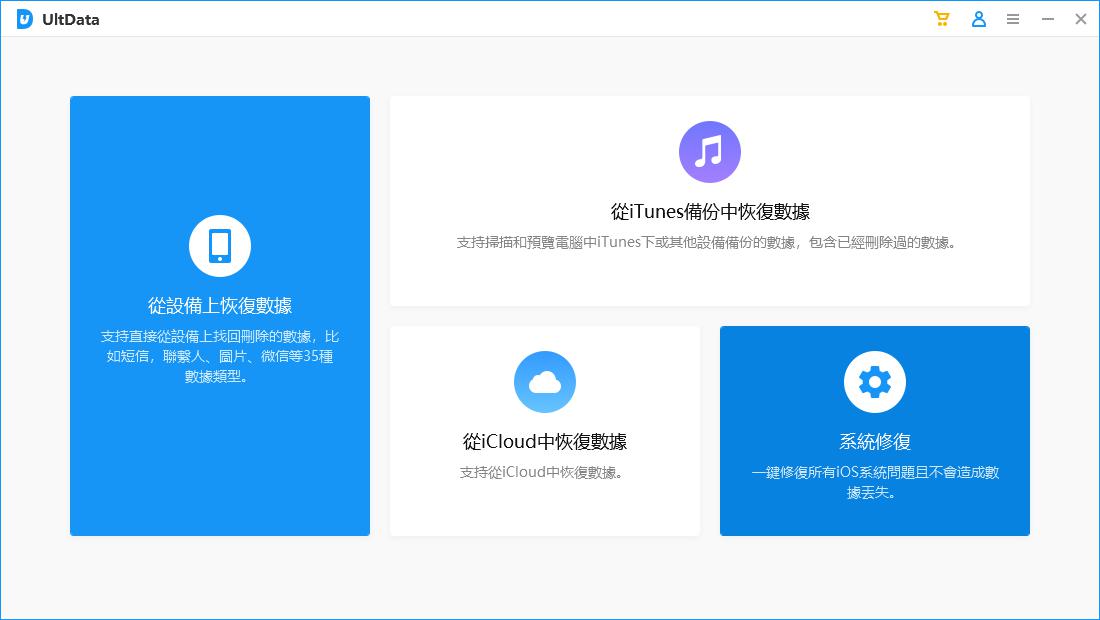Click the device card description text
Screen dimensions: 1100x620
pos(220,355)
